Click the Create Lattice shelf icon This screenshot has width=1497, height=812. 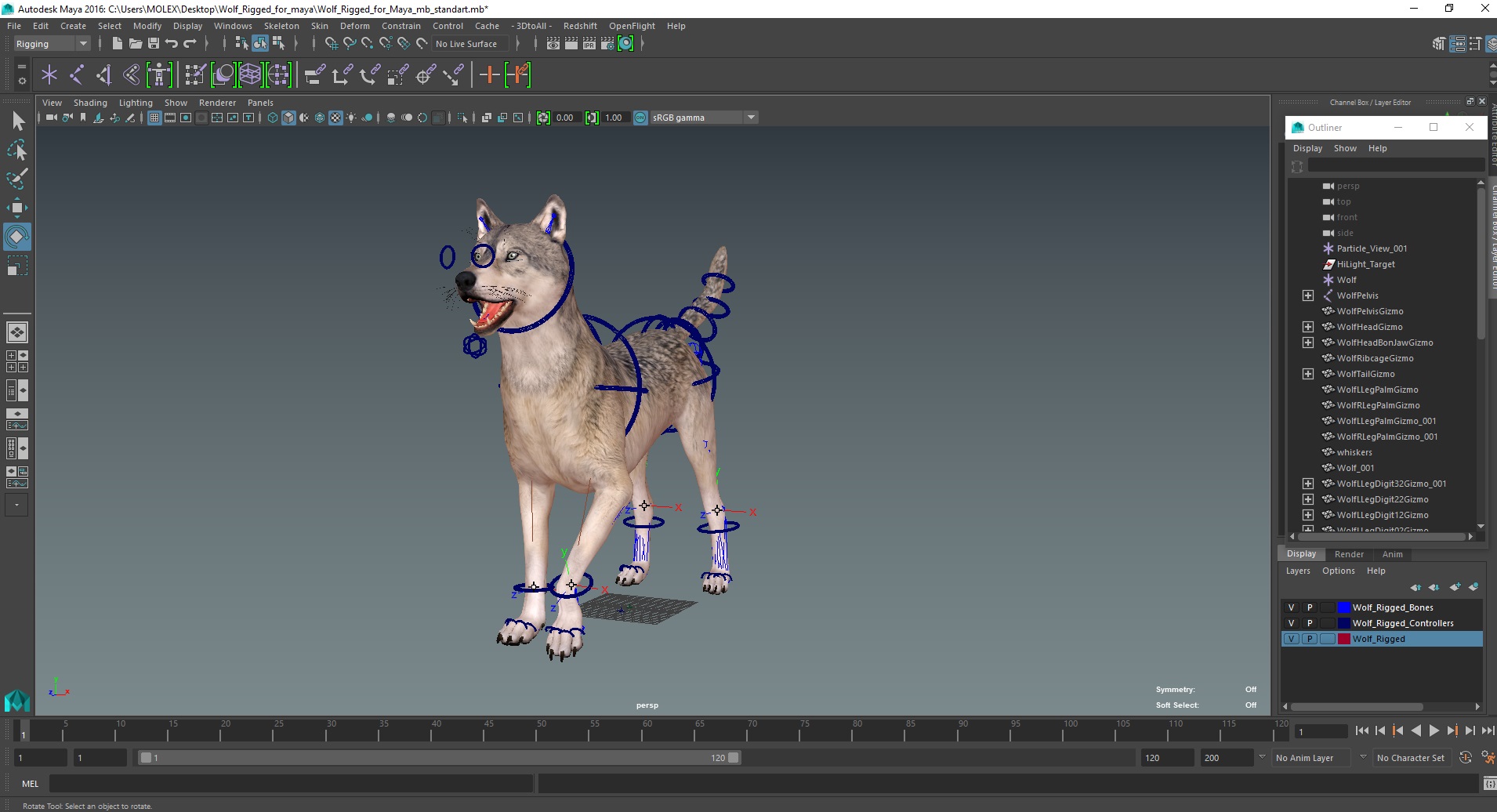(x=250, y=75)
